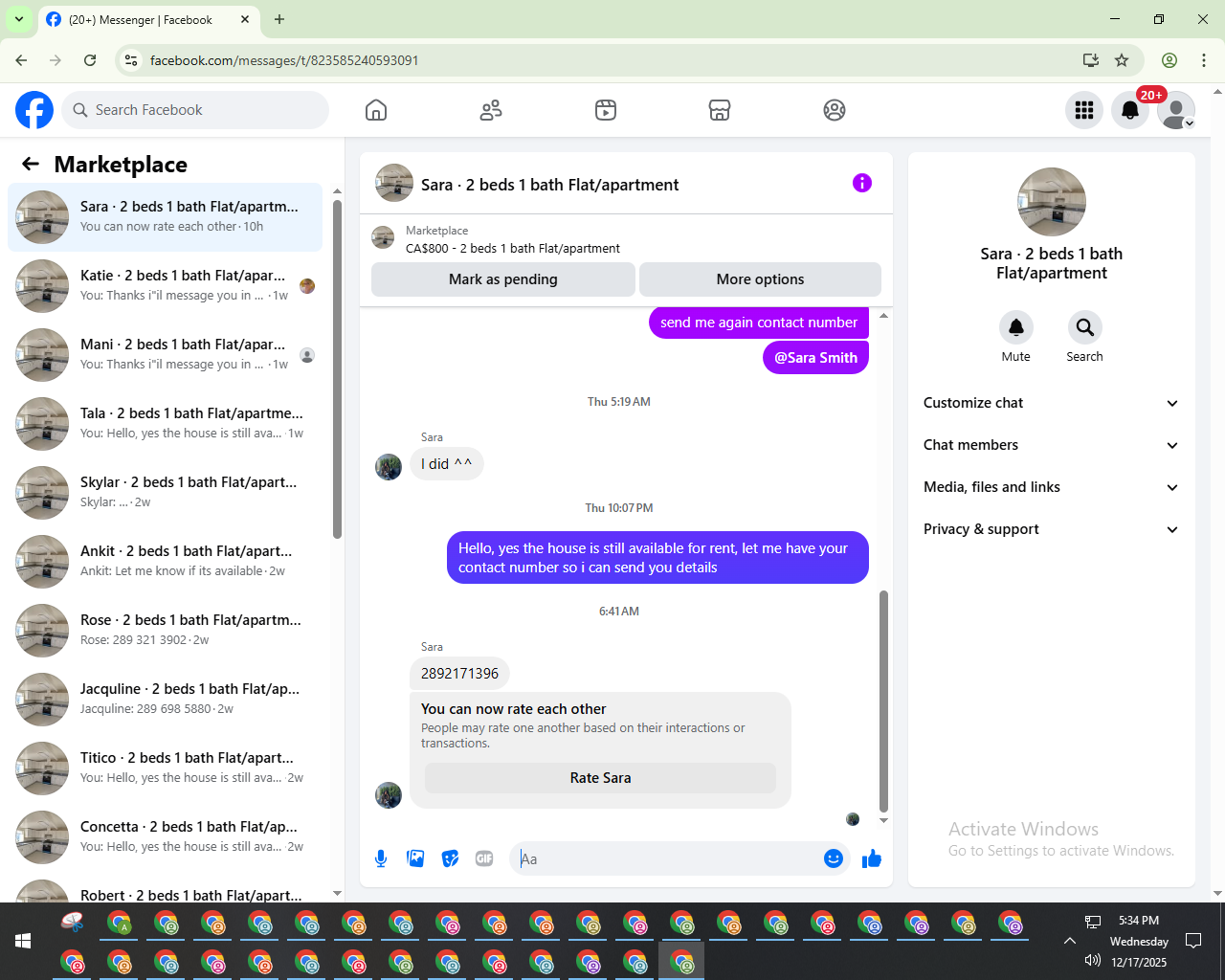Open the Marketplace storefront icon

tap(720, 110)
